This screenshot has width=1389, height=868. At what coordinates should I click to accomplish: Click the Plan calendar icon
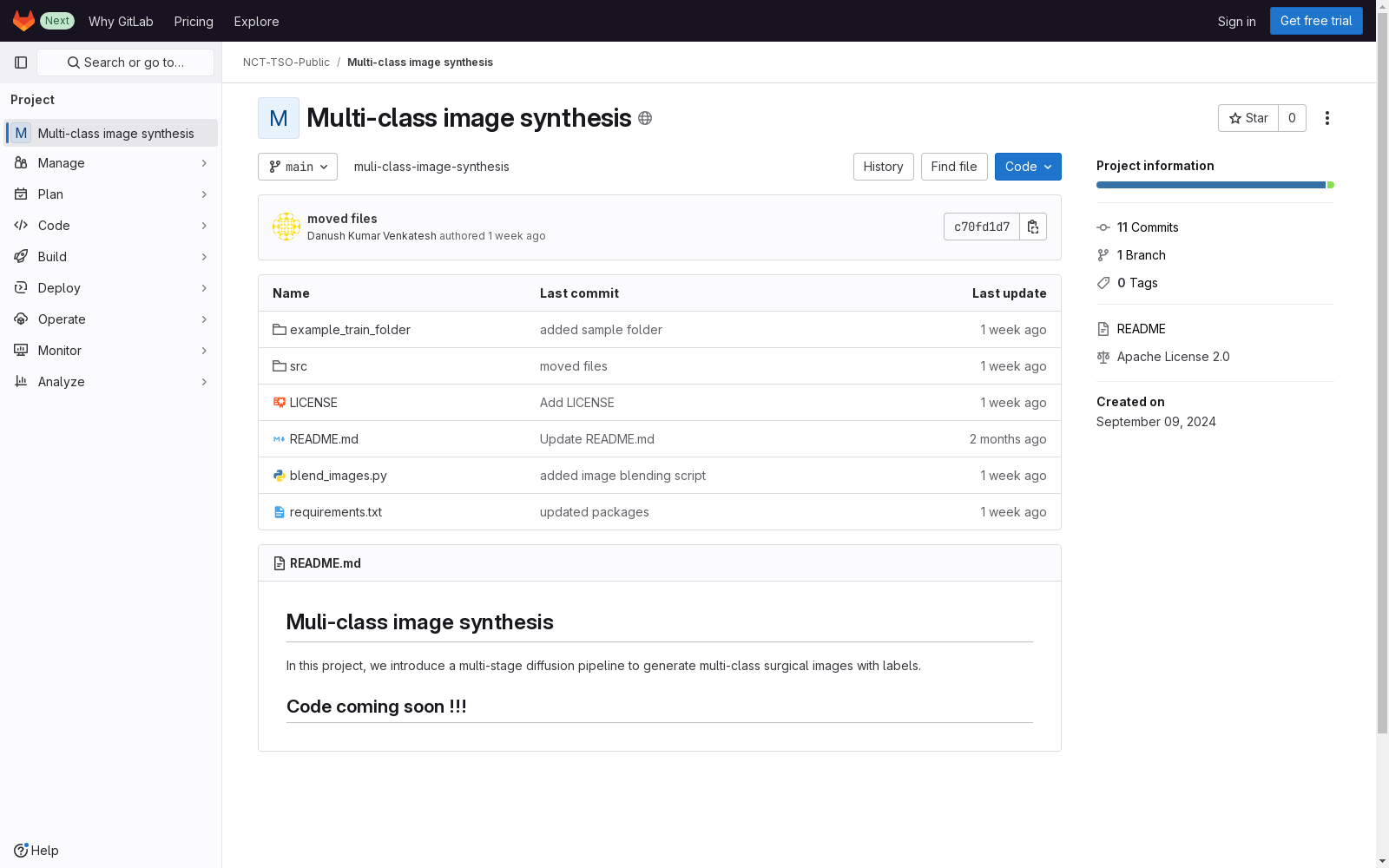pos(21,194)
